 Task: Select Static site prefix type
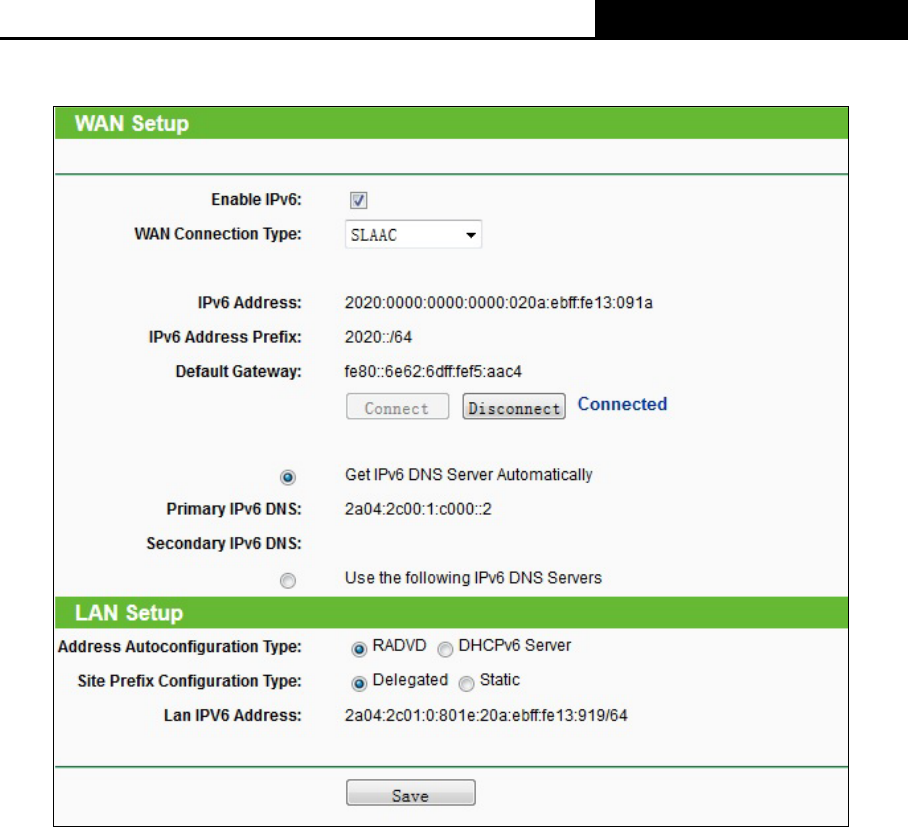tap(466, 684)
